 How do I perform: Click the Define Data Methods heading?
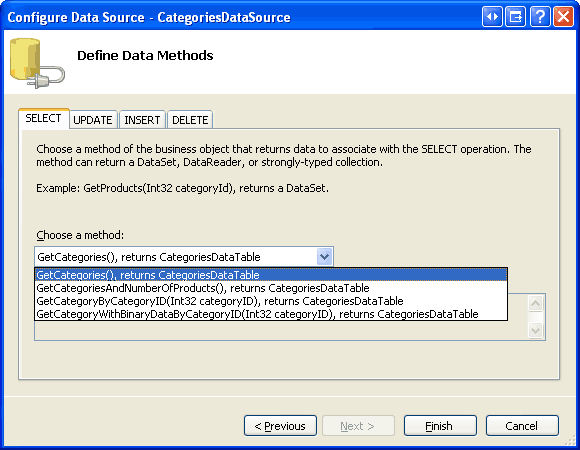145,55
